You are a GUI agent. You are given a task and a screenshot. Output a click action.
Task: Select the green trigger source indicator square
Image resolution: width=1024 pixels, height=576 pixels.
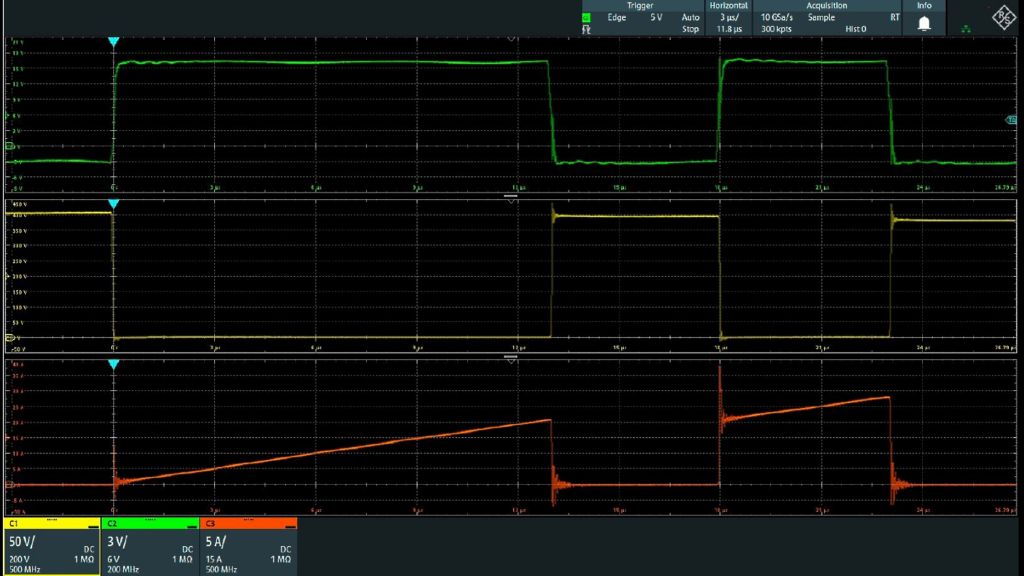tap(585, 17)
